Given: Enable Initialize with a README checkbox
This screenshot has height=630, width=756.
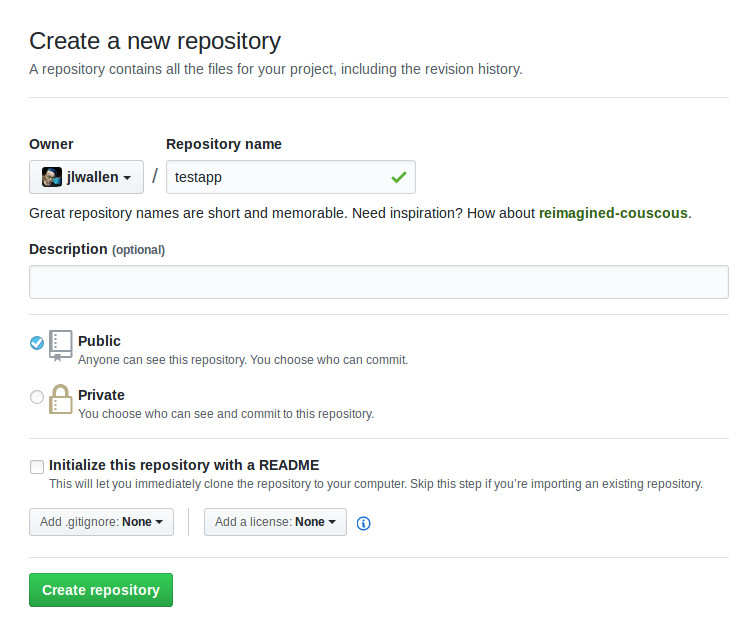Looking at the screenshot, I should [37, 466].
